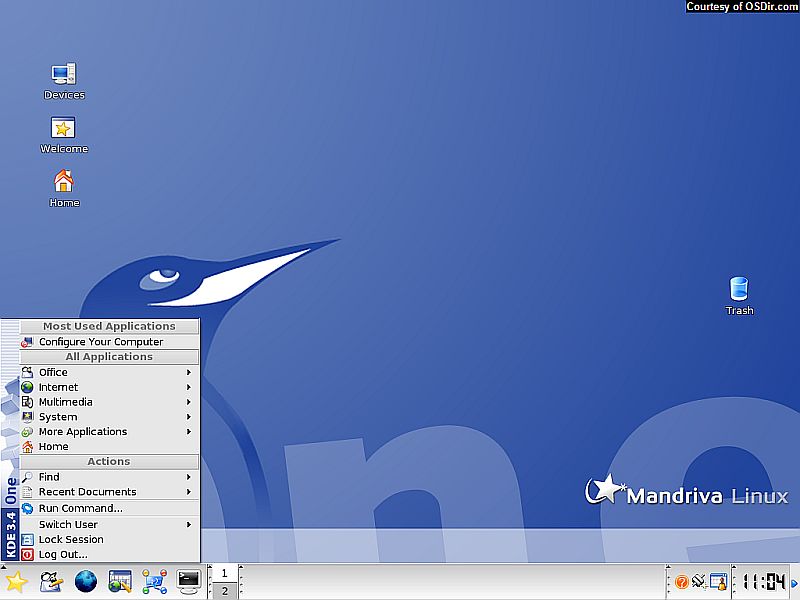Launch the terminal from the panel
This screenshot has height=600, width=800.
[189, 582]
